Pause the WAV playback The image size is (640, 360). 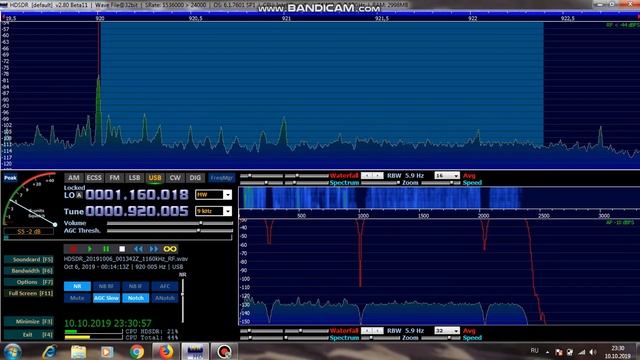pyautogui.click(x=106, y=249)
